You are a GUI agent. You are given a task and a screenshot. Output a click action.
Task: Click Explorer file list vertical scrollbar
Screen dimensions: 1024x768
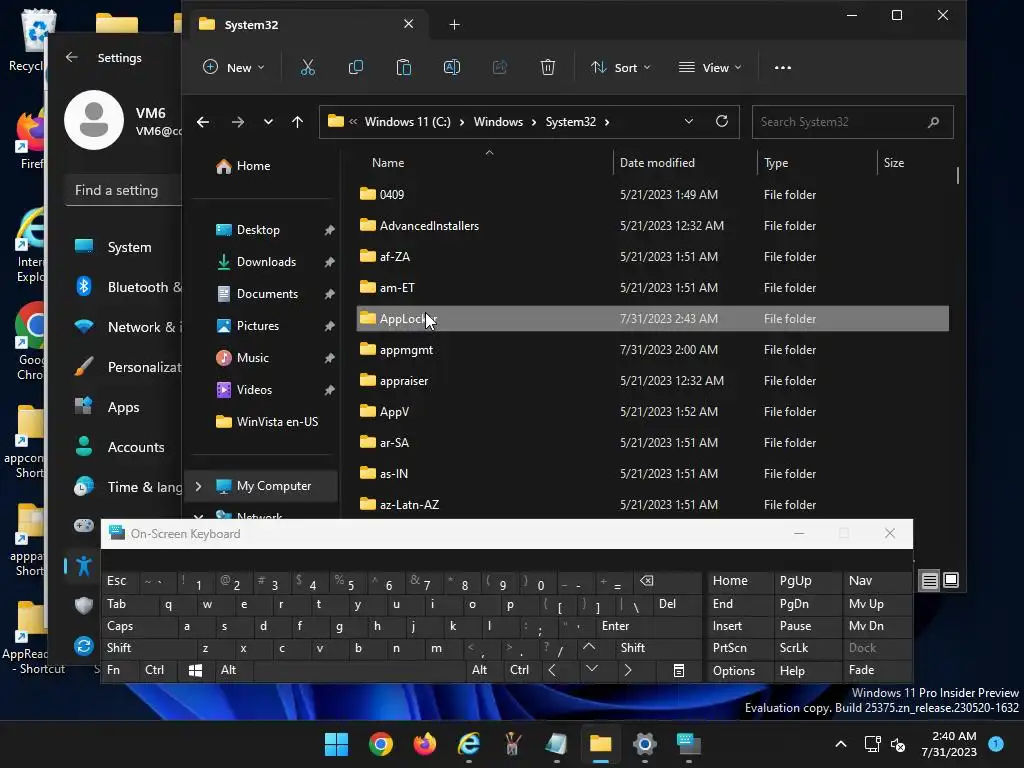pos(957,175)
